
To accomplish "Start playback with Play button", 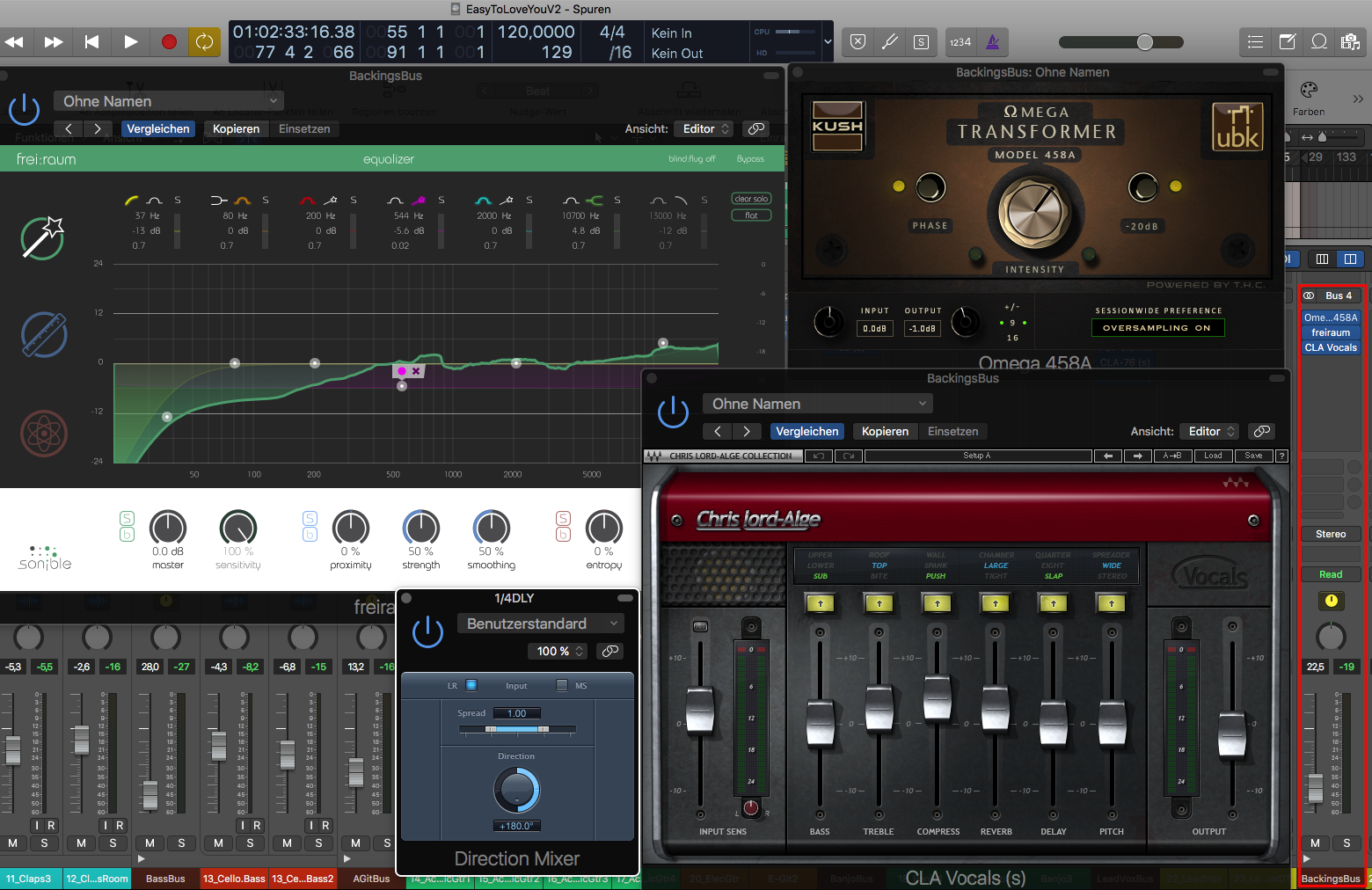I will (130, 41).
